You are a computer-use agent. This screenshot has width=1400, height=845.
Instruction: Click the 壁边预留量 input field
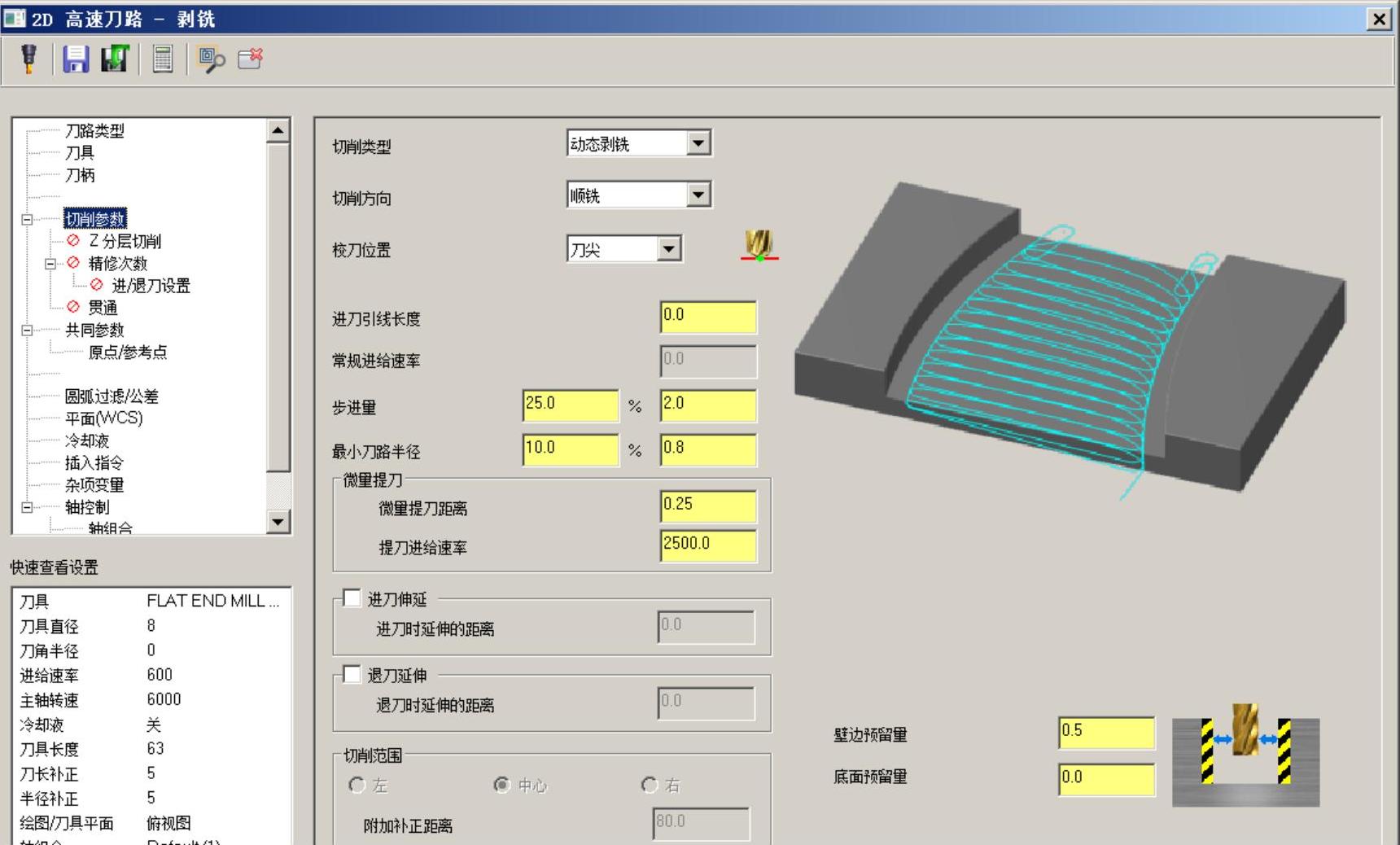[1105, 733]
